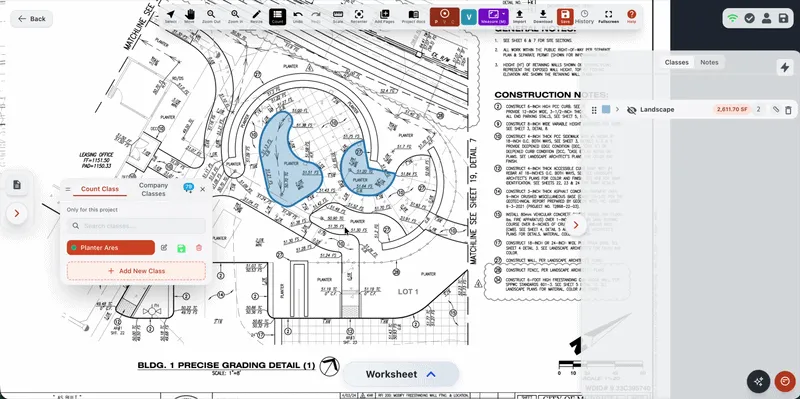
Task: Select the Planter Area class
Action: tap(111, 248)
